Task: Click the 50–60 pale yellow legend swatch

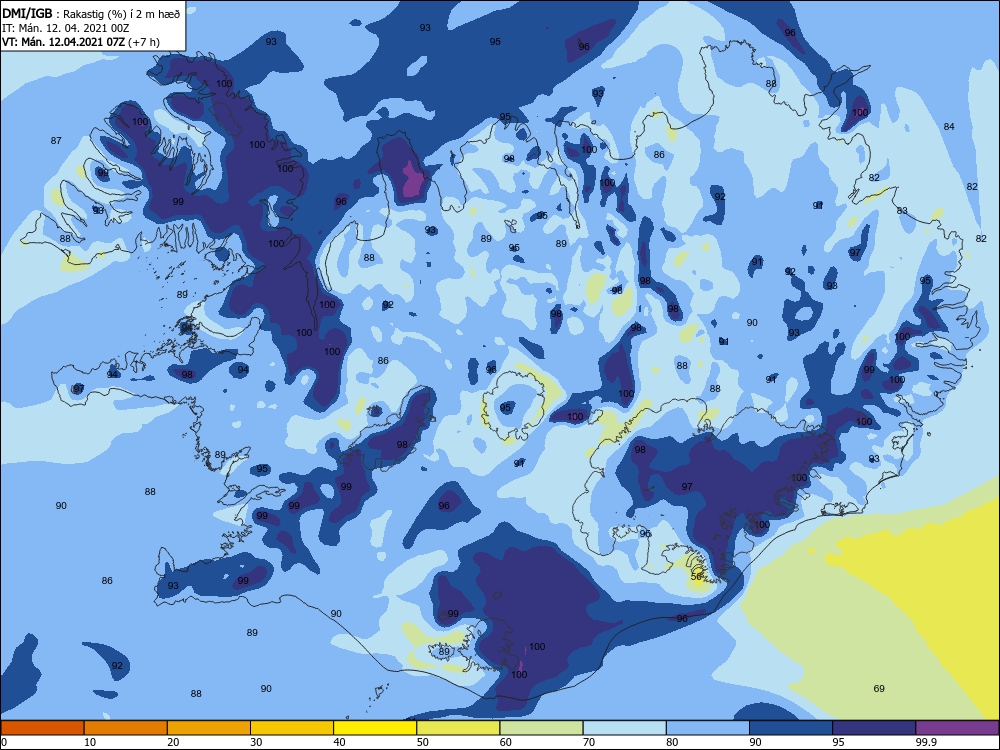Action: (x=458, y=728)
